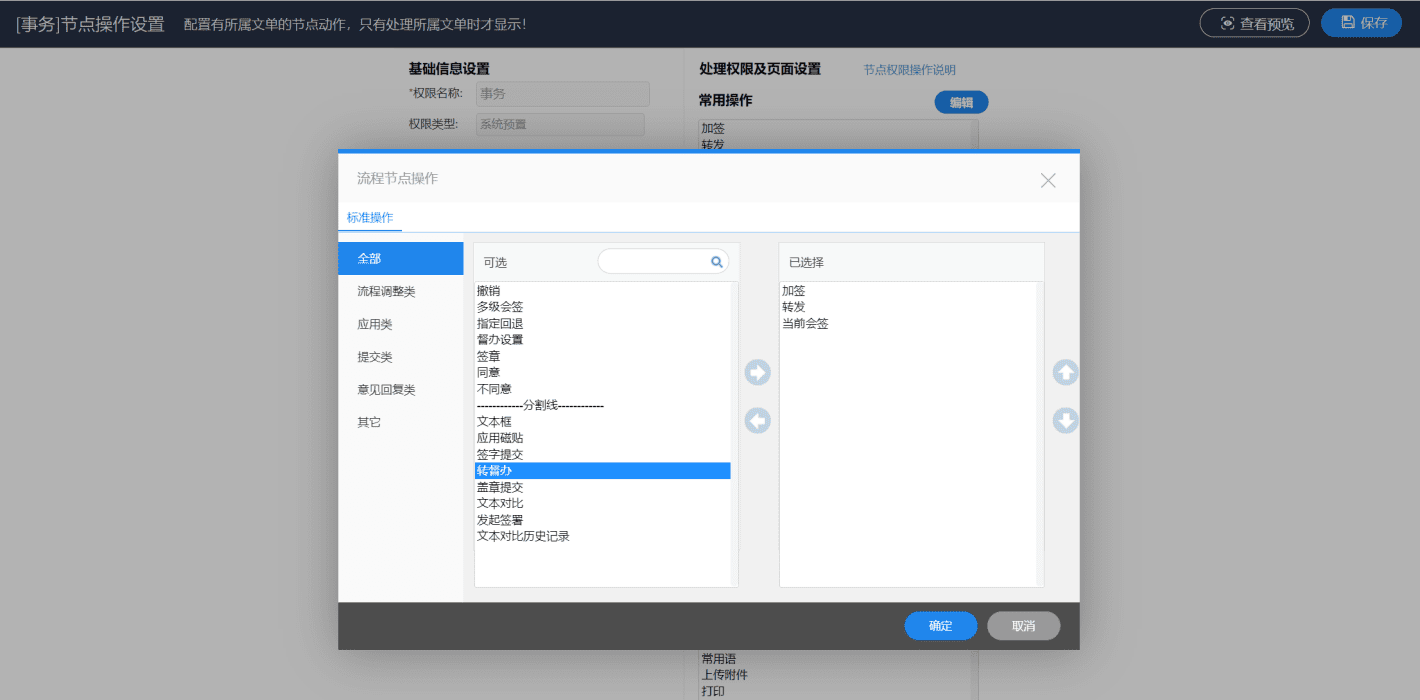Select the 应用类 category
The image size is (1420, 700).
tap(401, 324)
